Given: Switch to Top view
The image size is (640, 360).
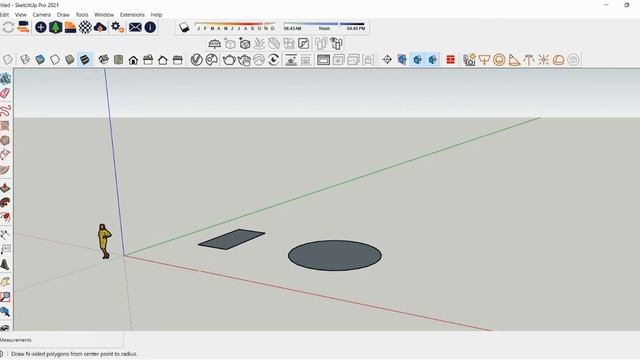Looking at the screenshot, I should coord(118,60).
